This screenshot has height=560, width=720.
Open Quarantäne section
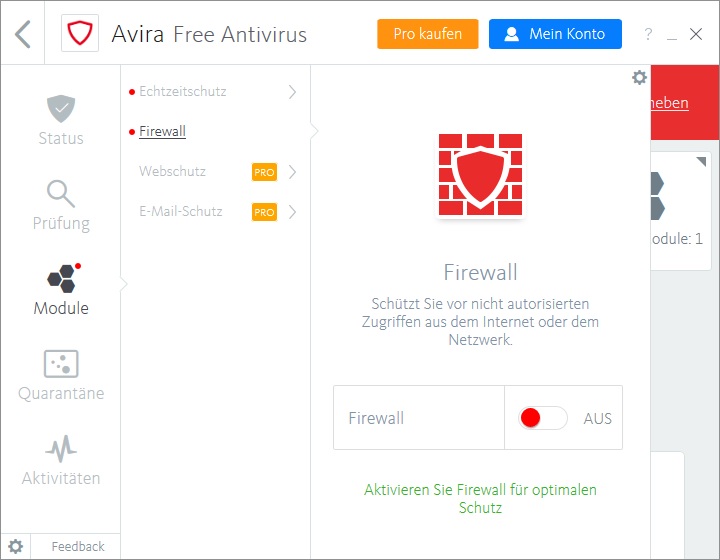click(x=61, y=375)
